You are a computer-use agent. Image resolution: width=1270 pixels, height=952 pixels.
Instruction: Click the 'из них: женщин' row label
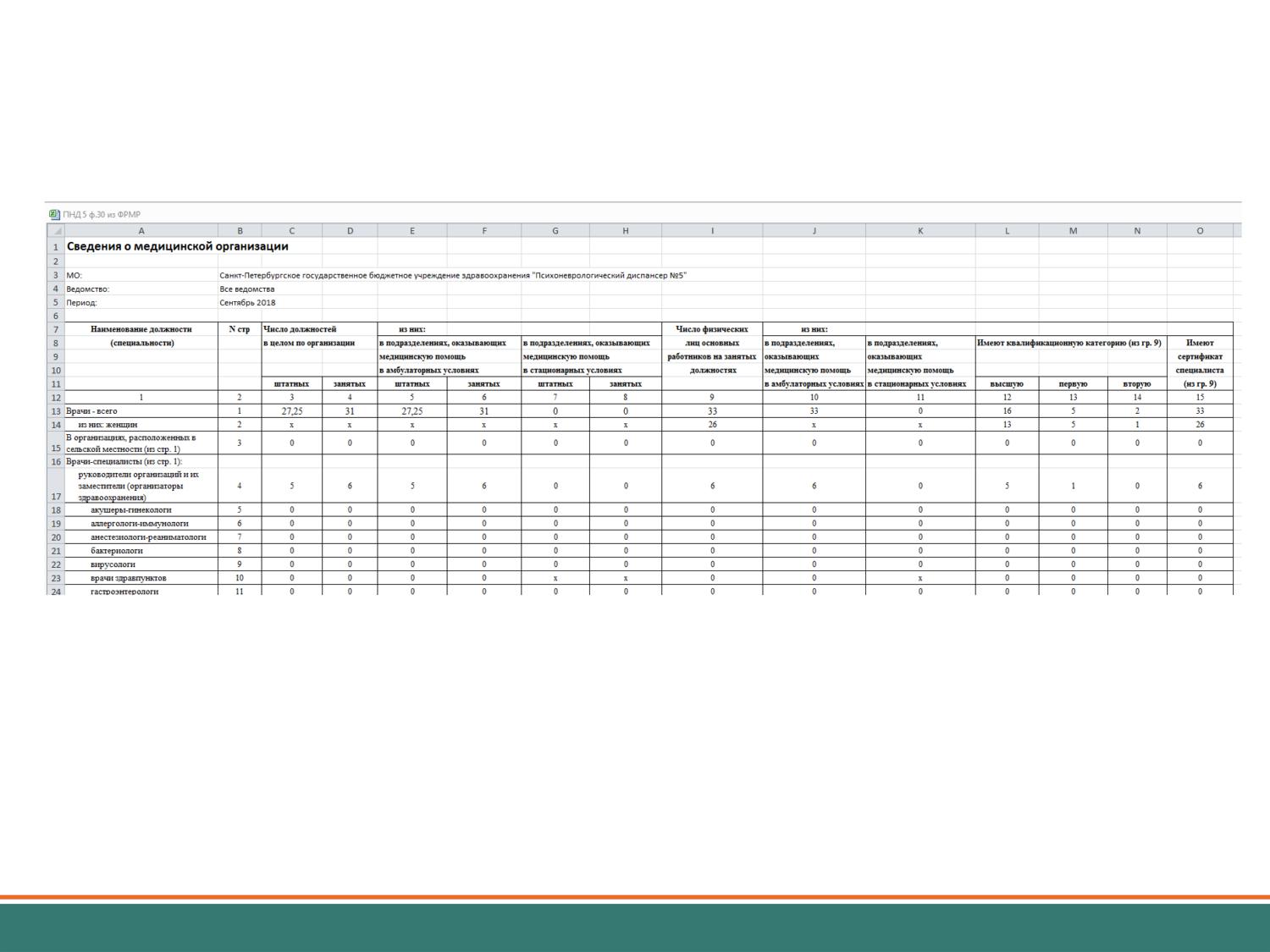pyautogui.click(x=108, y=425)
